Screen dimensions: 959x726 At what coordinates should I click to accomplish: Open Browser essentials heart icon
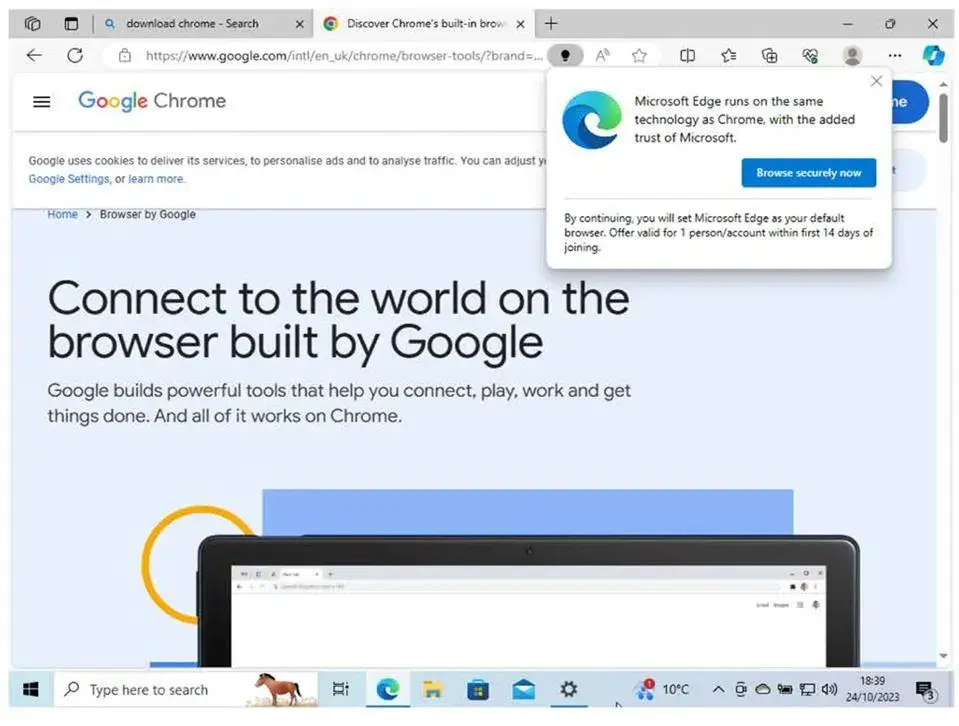[x=810, y=56]
